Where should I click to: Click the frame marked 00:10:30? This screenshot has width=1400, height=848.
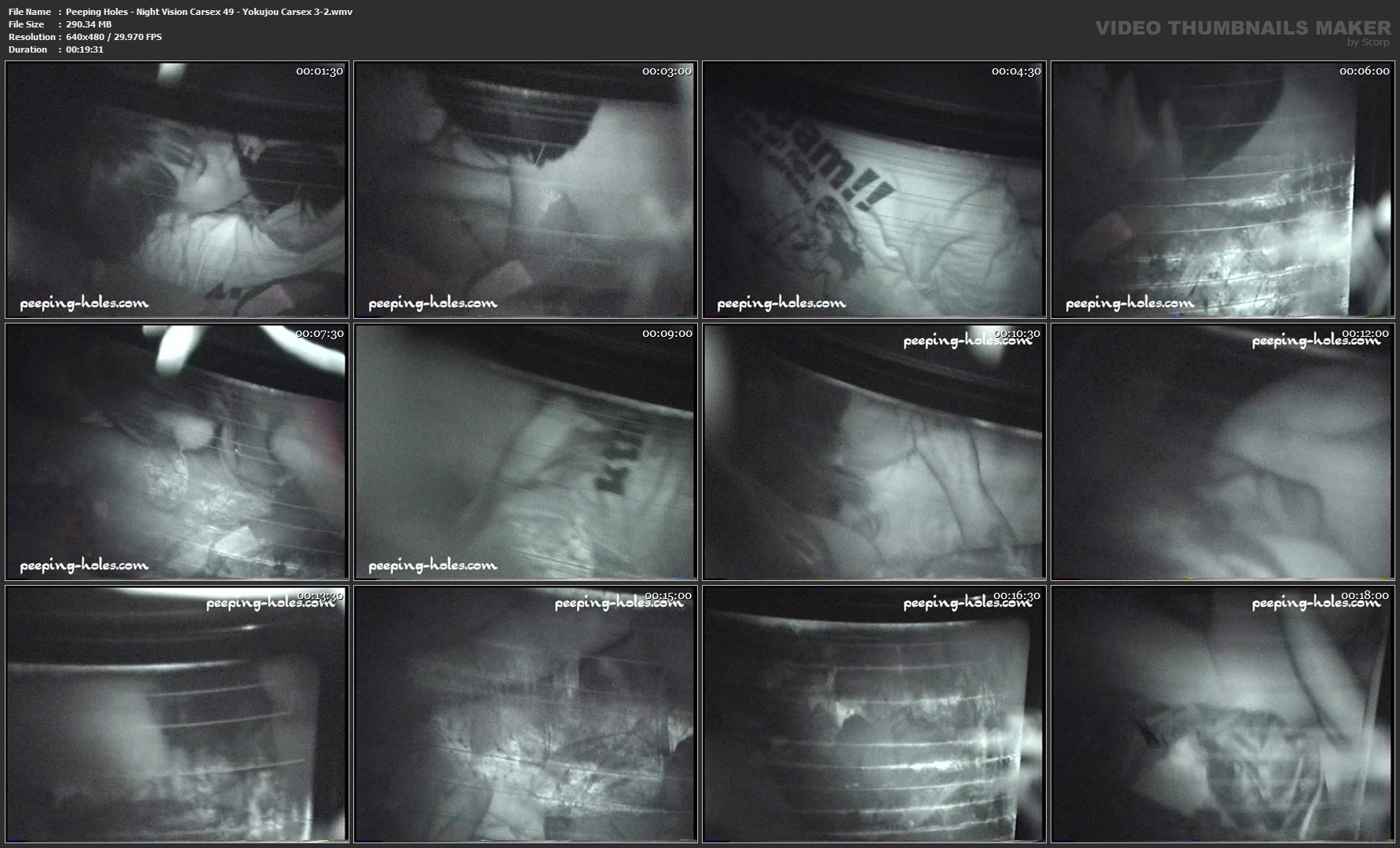click(874, 452)
